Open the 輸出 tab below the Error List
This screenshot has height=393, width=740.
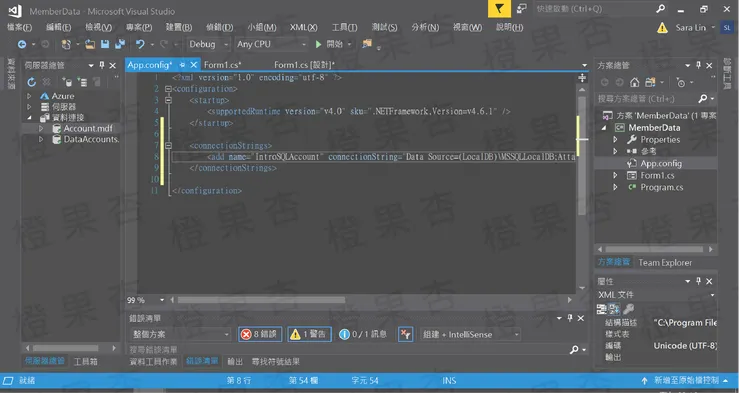click(x=235, y=362)
